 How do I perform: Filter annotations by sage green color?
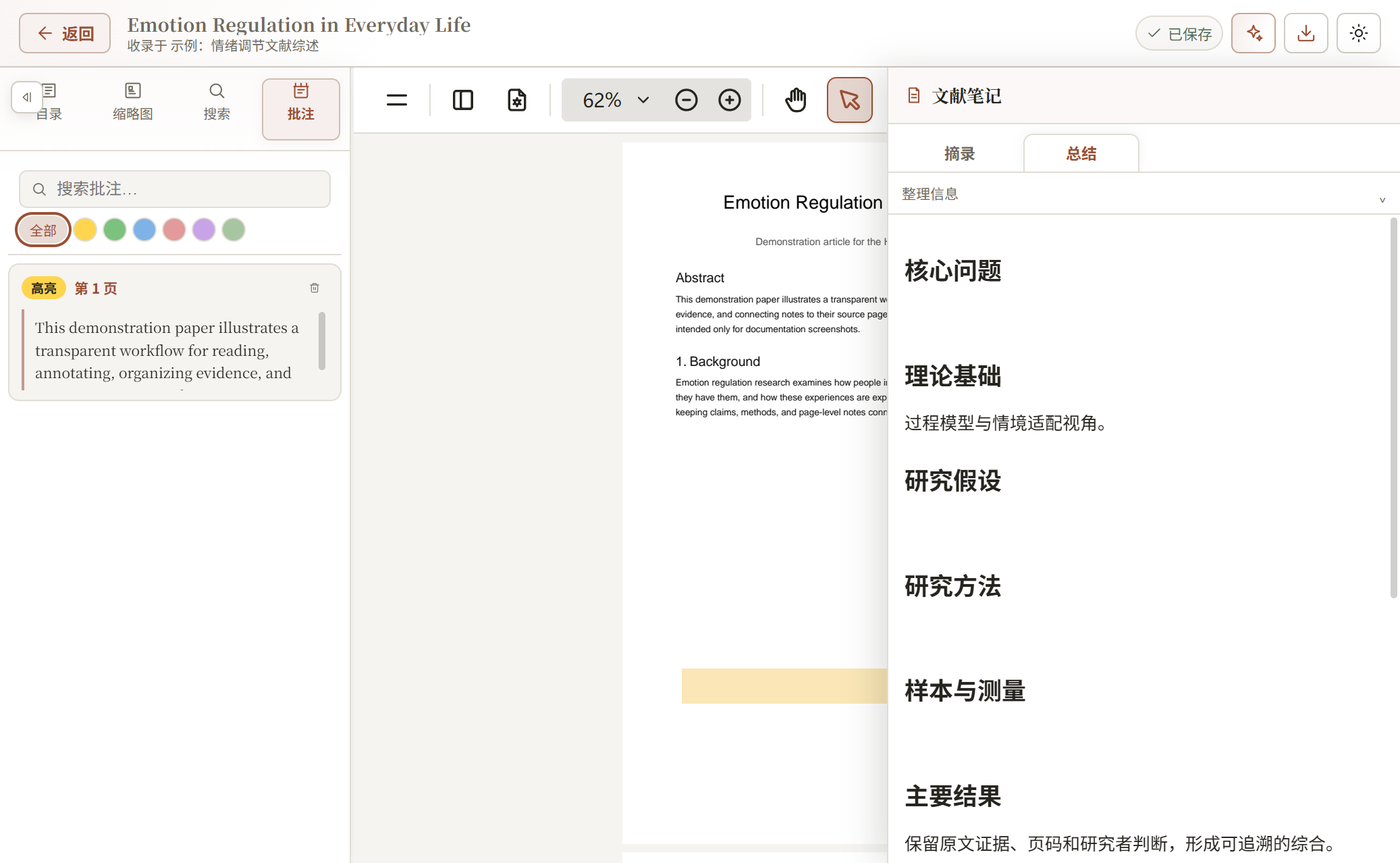(234, 230)
